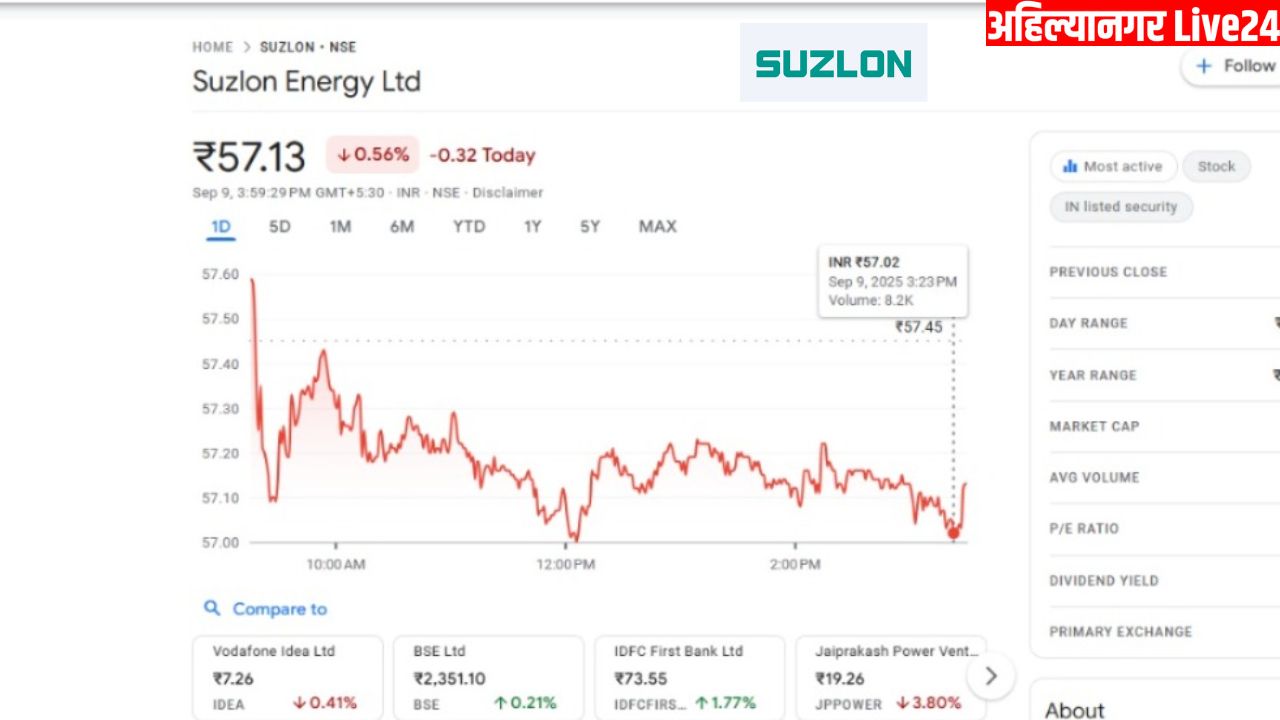The width and height of the screenshot is (1280, 720).
Task: Click IDFC First Bank up arrow indicator
Action: (701, 703)
